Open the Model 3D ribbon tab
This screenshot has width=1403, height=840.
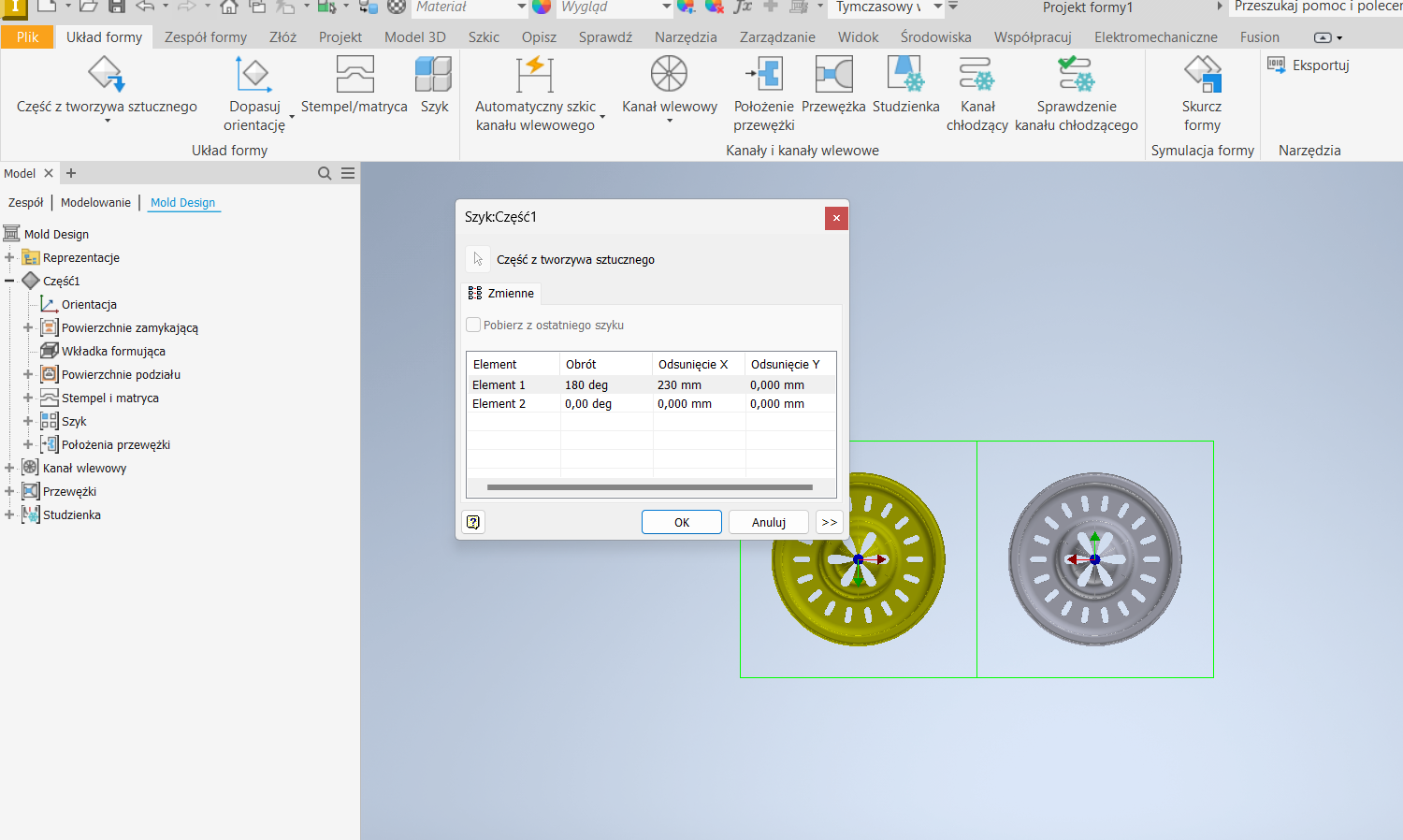coord(415,37)
